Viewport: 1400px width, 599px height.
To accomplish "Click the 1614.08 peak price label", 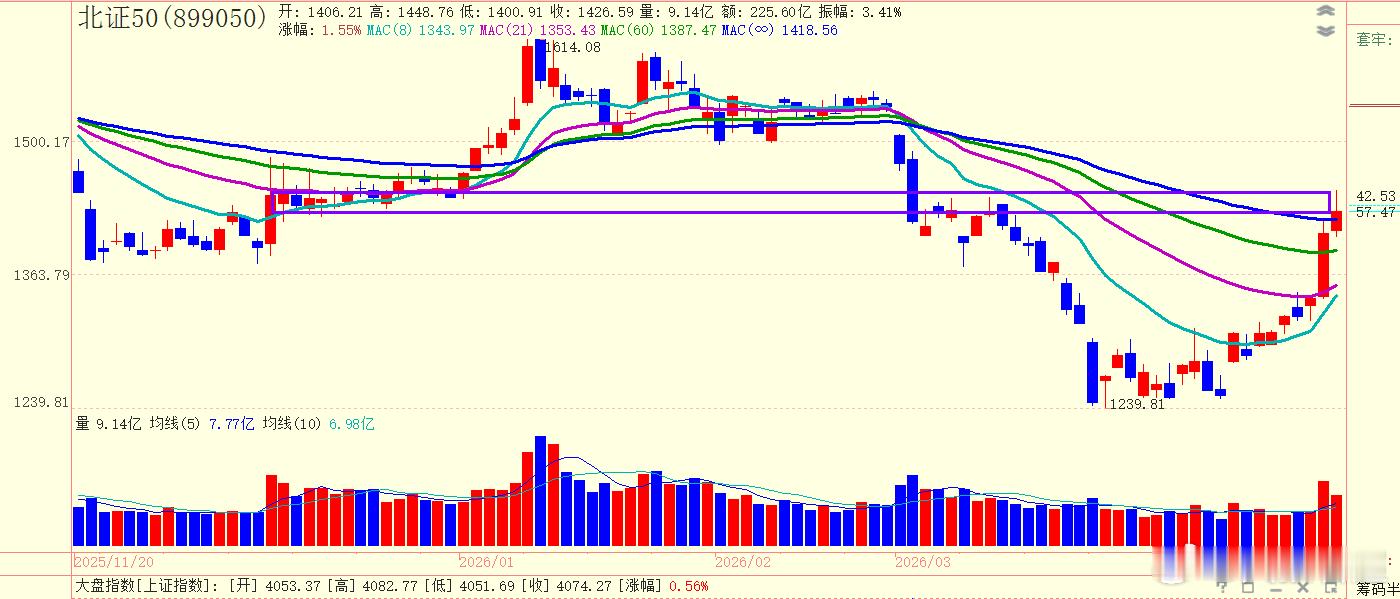I will coord(572,47).
